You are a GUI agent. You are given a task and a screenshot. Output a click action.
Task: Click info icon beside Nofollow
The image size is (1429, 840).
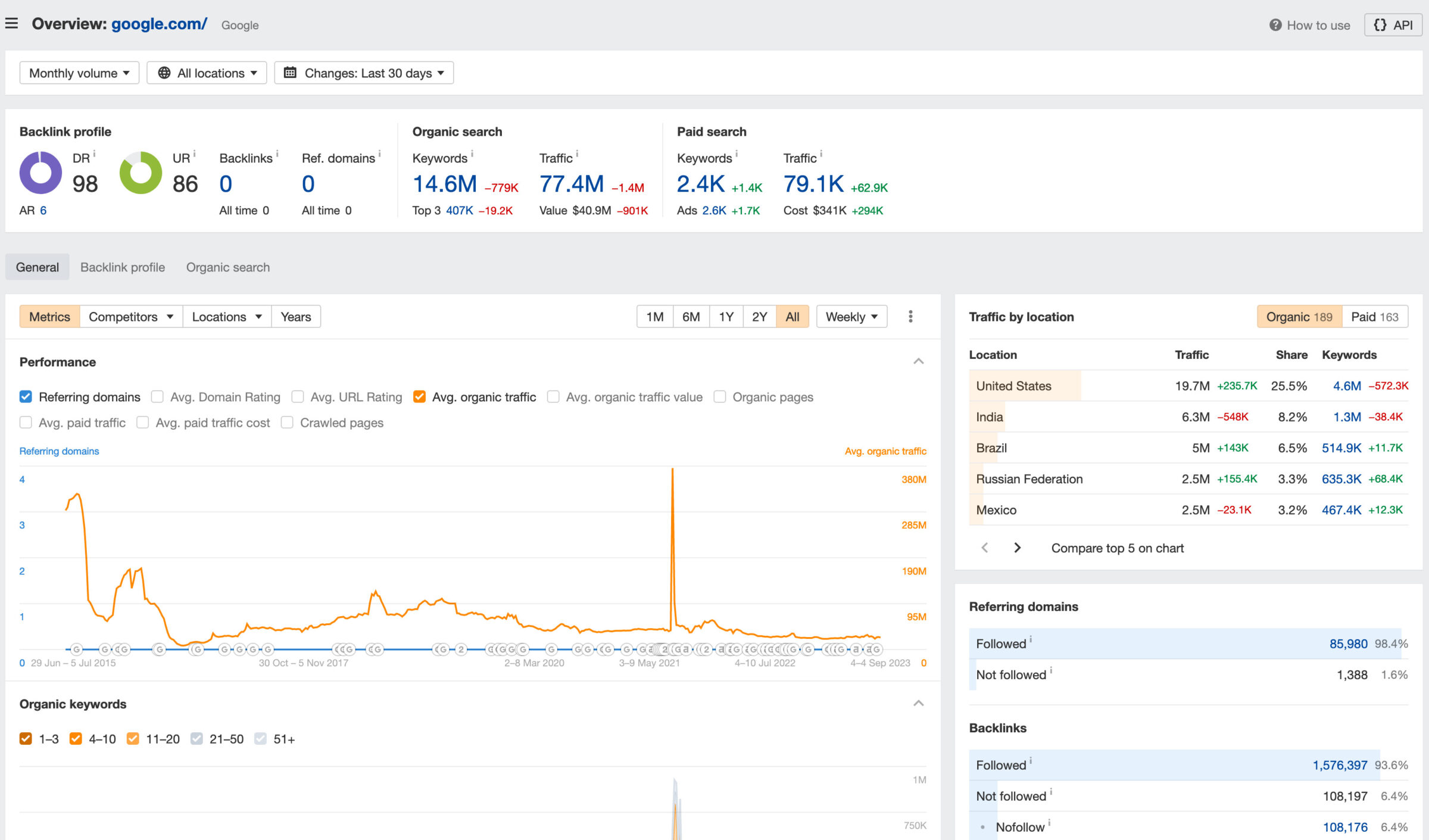point(1049,823)
